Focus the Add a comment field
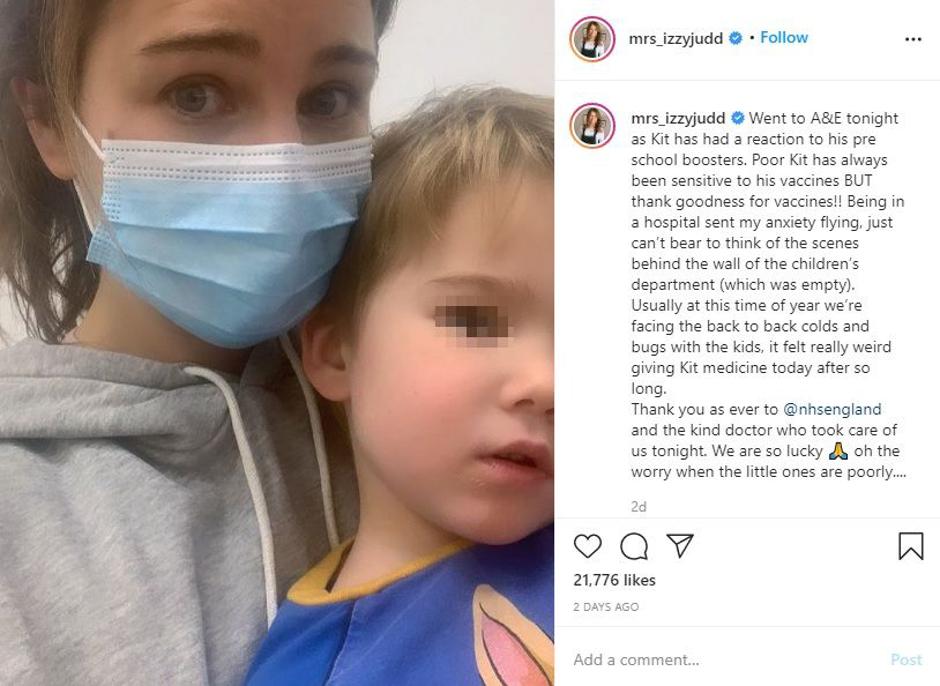Screen dimensions: 940x686 pos(719,660)
